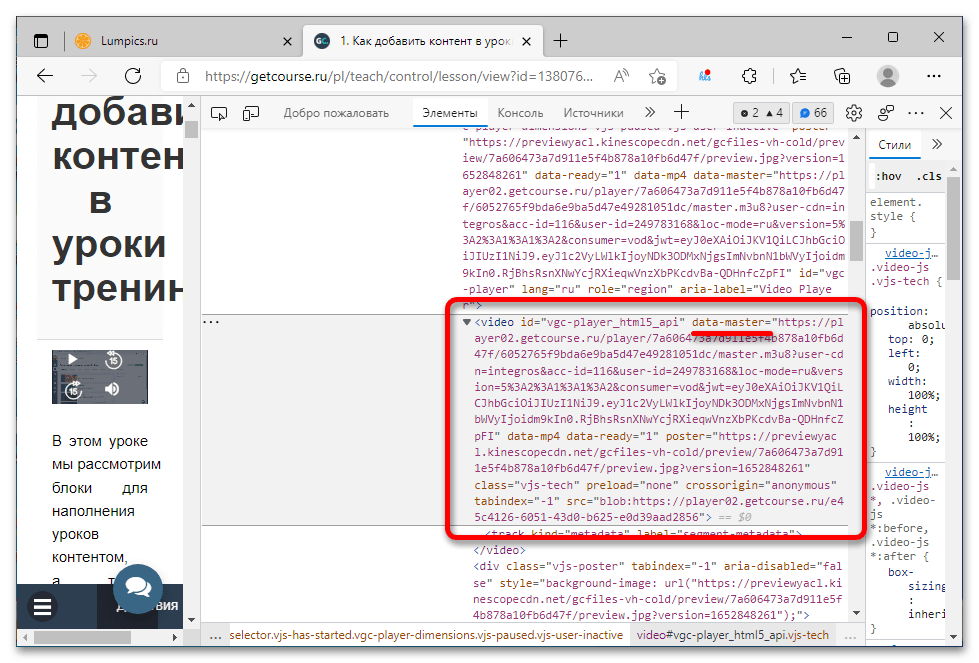Viewport: 979px width, 663px height.
Task: Open the errors and warnings counter
Action: coord(762,113)
